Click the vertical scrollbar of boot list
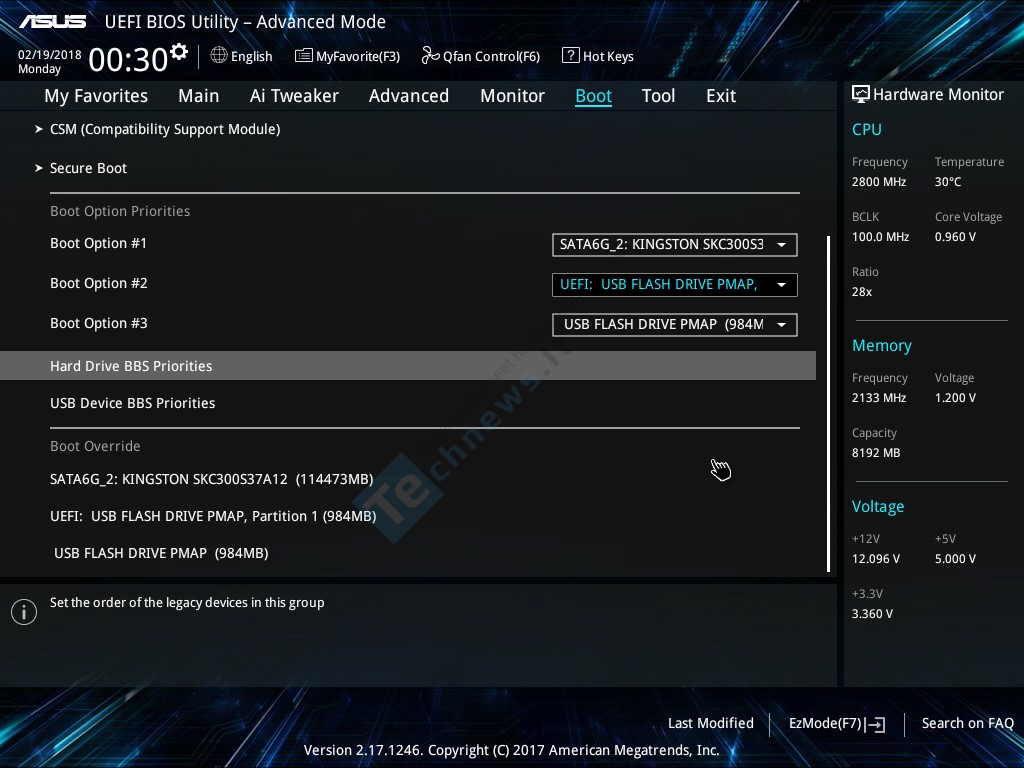 828,404
